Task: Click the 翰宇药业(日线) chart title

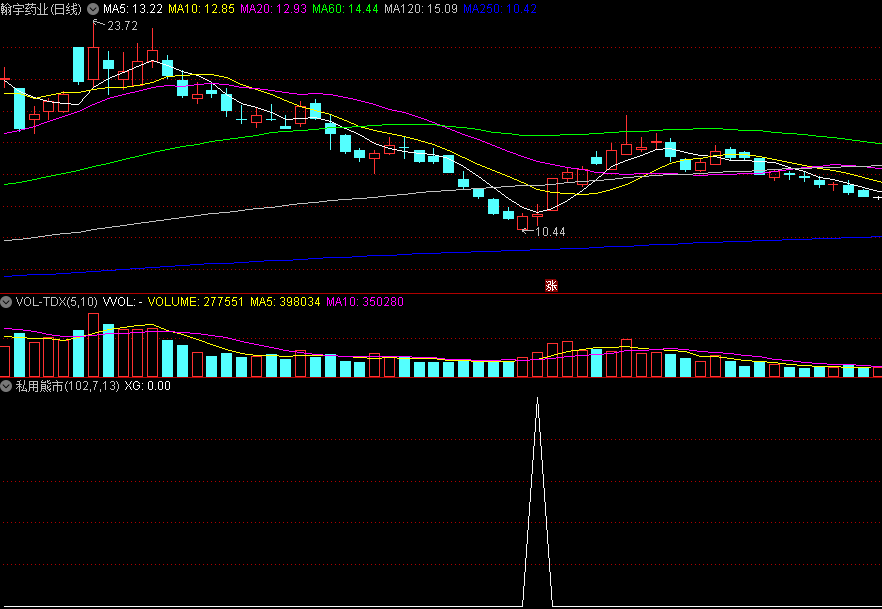Action: click(x=41, y=9)
